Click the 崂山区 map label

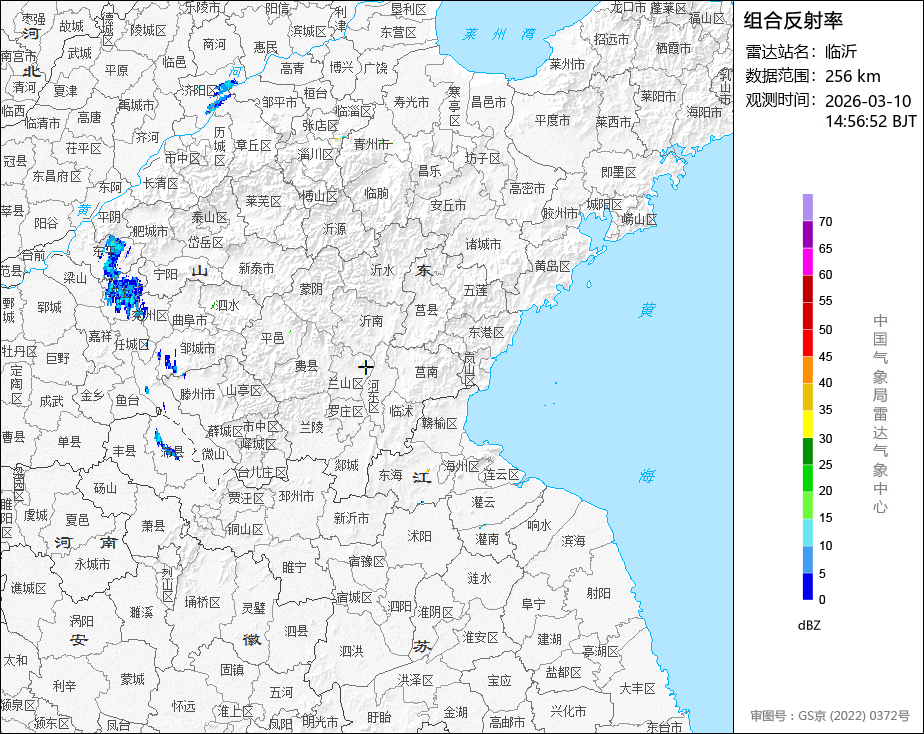639,219
